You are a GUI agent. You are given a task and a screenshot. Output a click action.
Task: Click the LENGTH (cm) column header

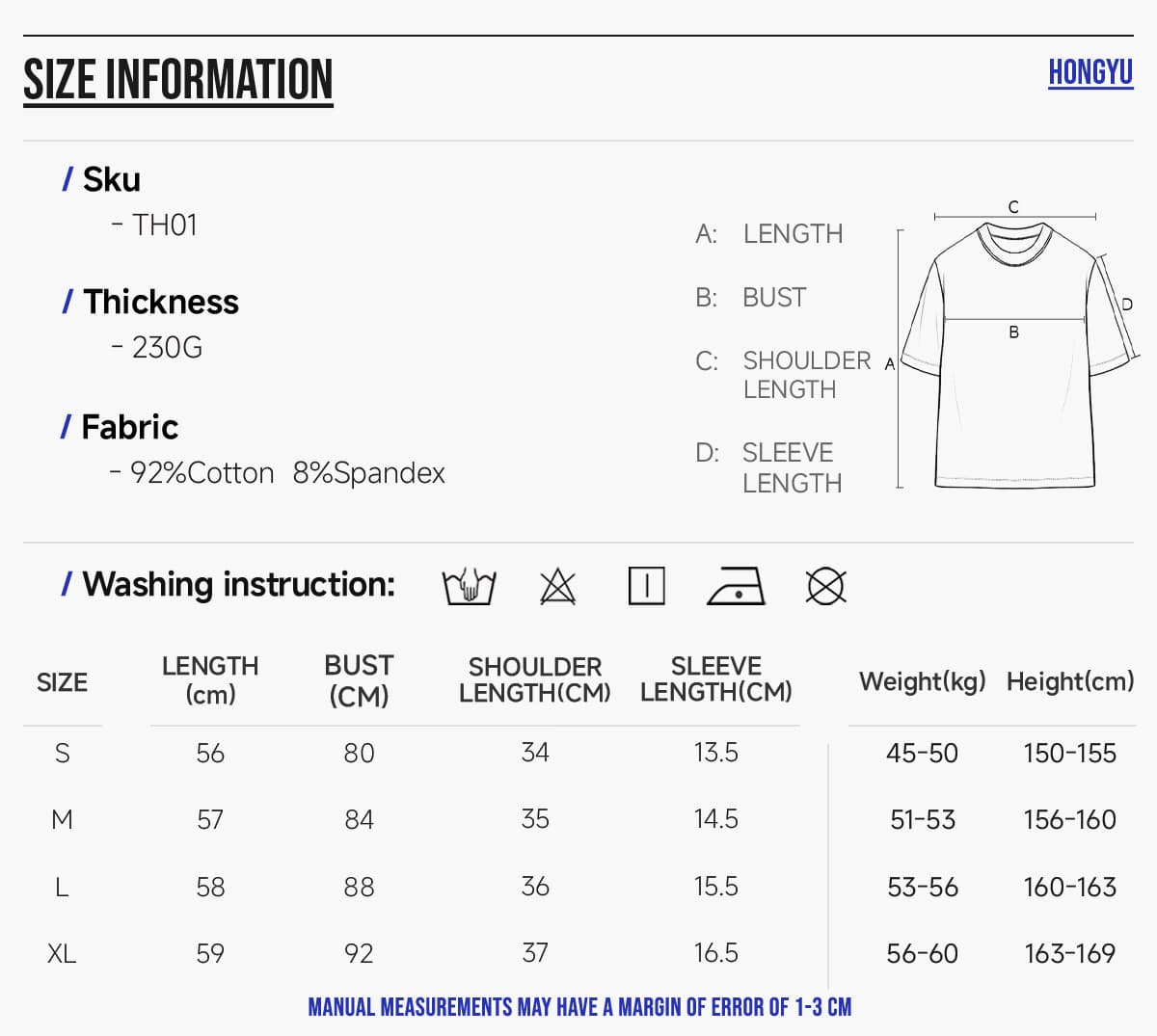click(x=210, y=680)
